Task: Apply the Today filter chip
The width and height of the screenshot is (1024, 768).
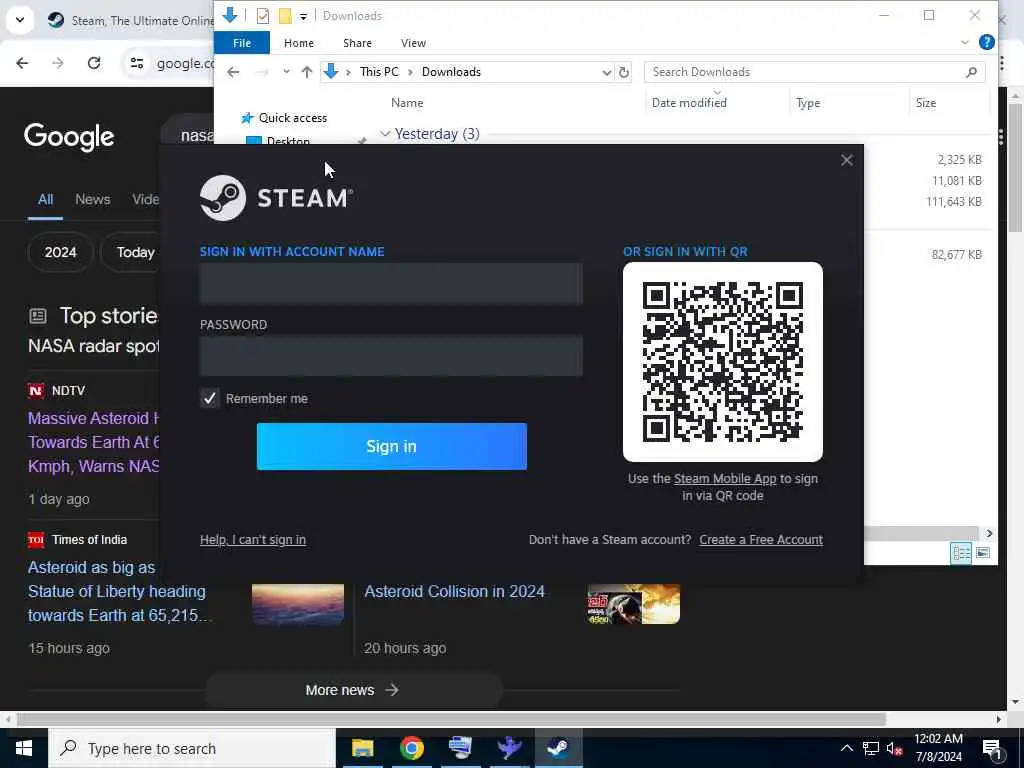Action: coord(135,252)
